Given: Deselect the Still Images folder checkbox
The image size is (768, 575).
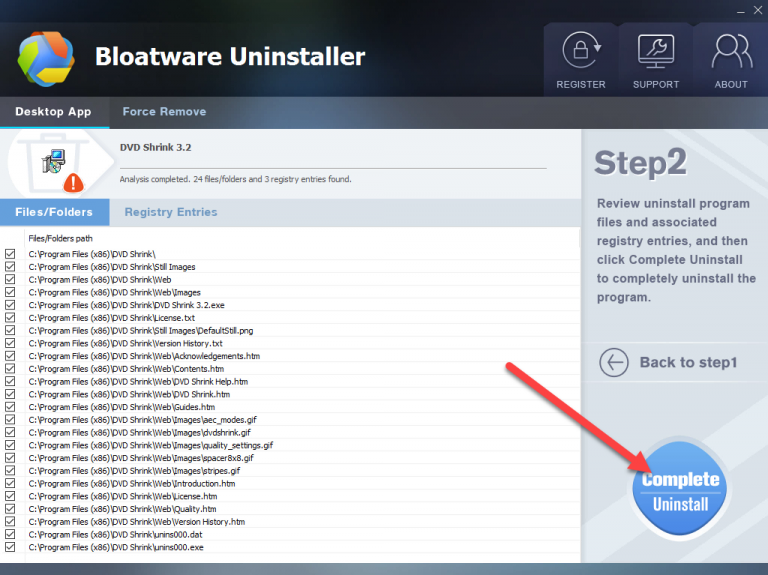Looking at the screenshot, I should point(10,267).
